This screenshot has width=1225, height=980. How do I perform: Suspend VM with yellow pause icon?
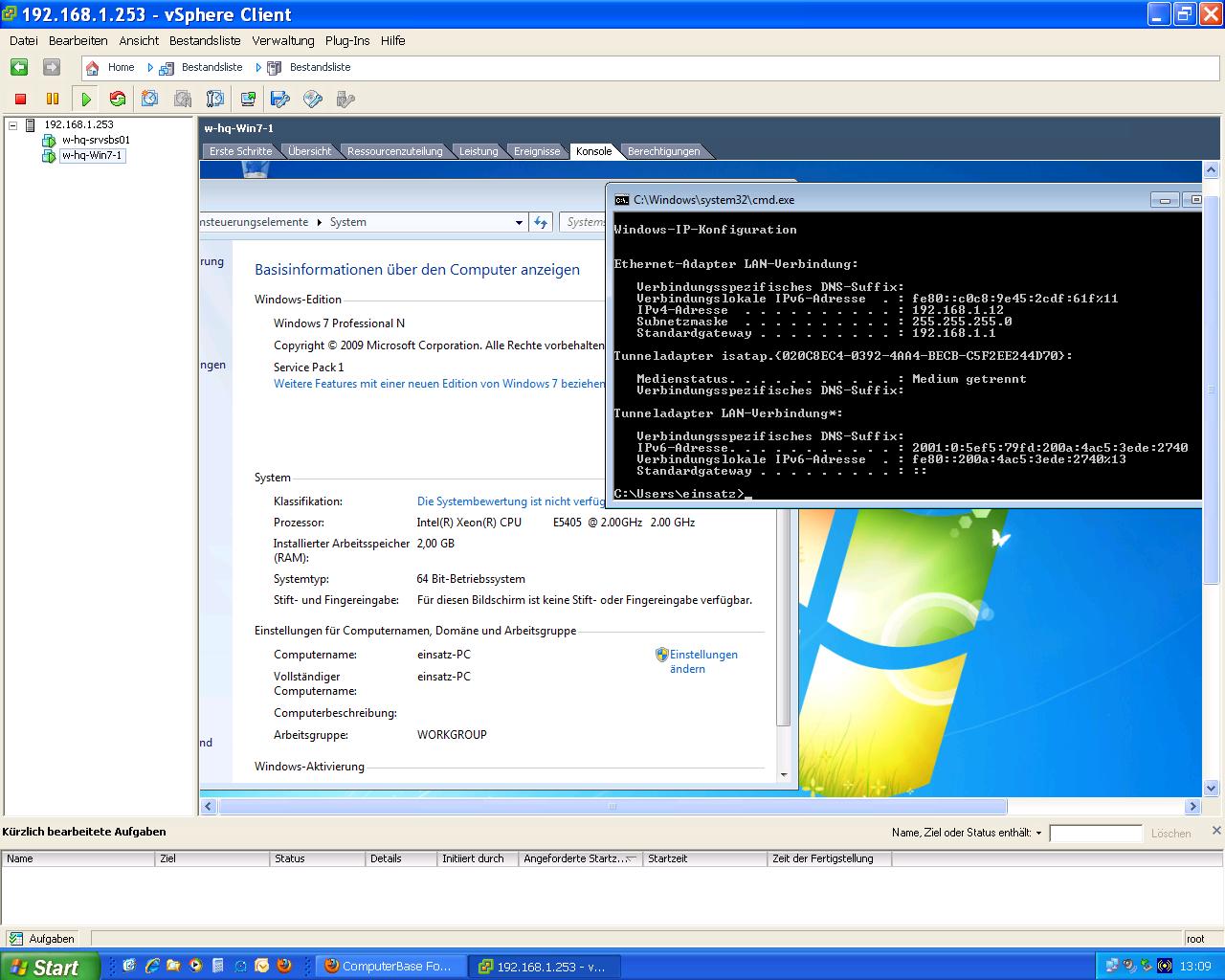(53, 99)
